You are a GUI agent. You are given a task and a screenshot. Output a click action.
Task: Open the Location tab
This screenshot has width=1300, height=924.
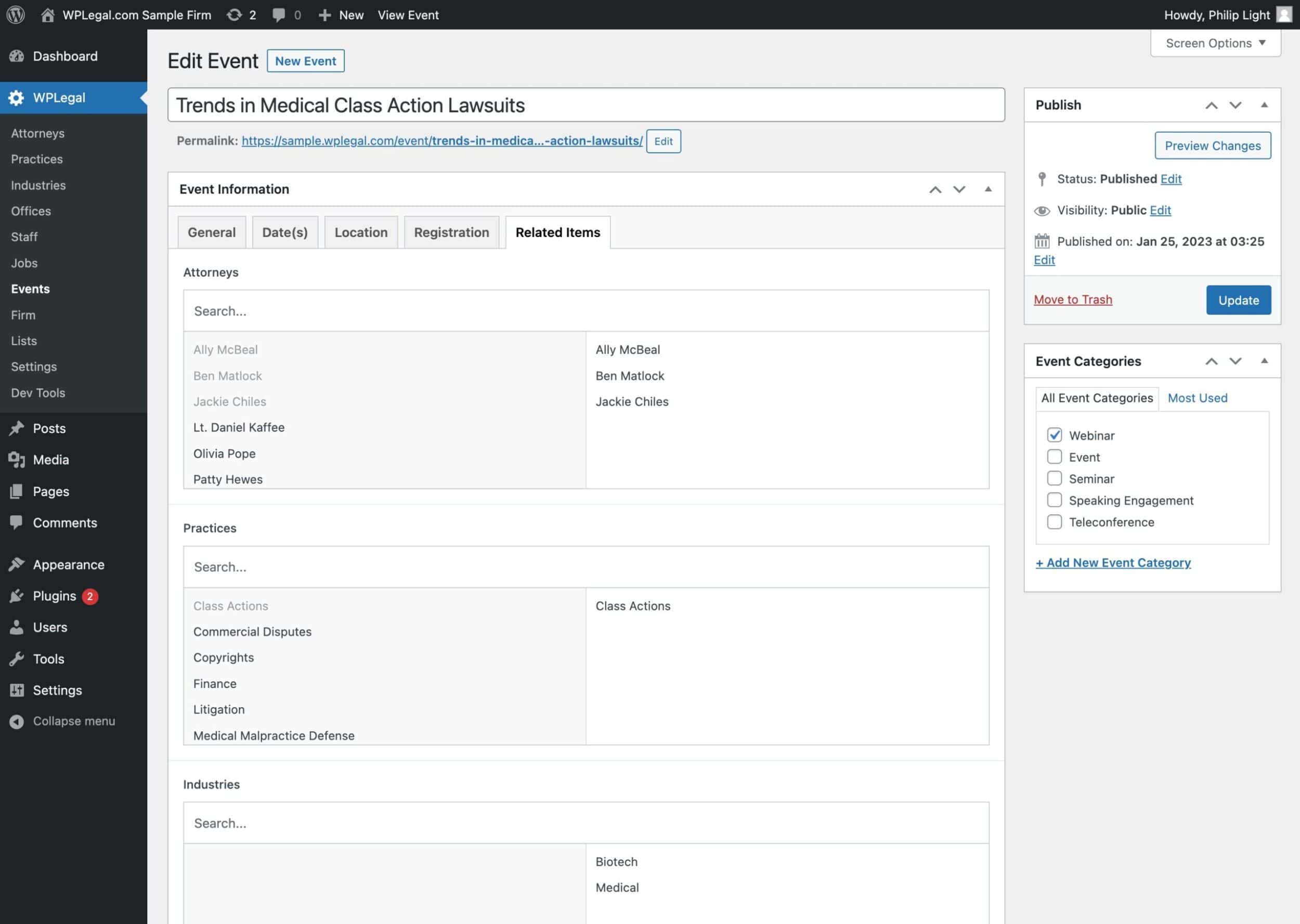(361, 232)
